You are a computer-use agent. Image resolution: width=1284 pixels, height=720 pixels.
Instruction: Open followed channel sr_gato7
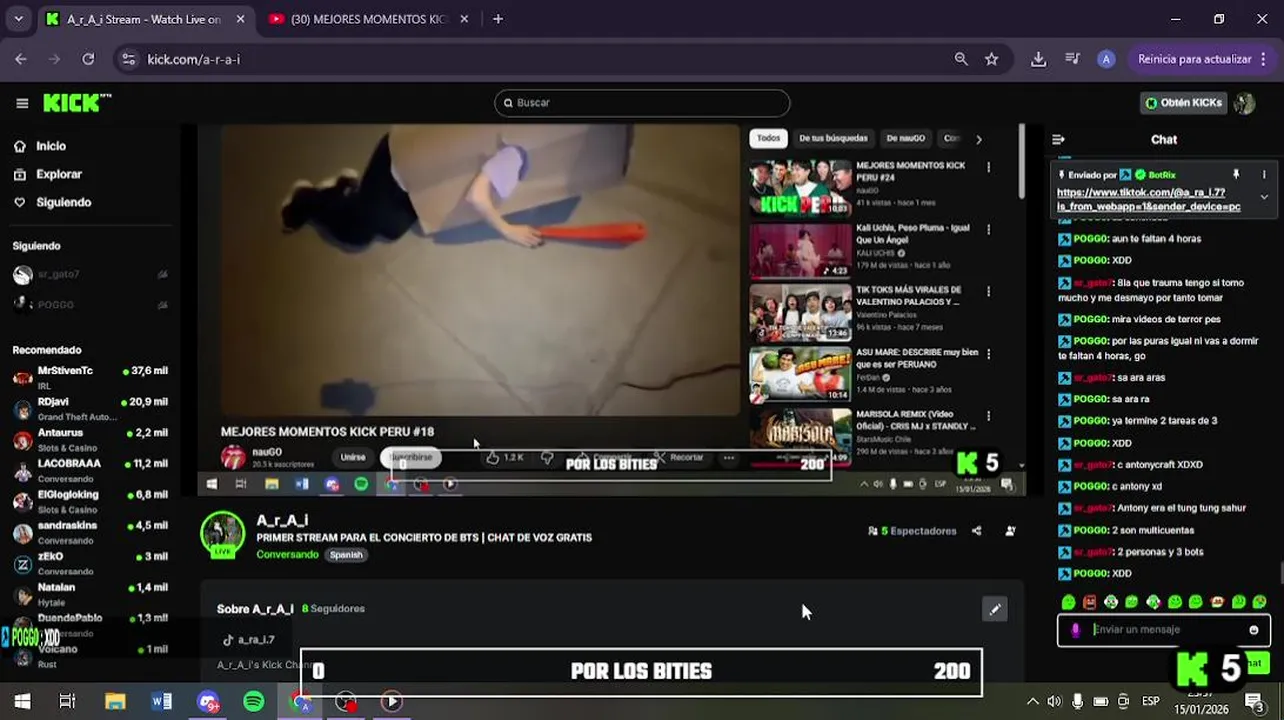point(90,274)
